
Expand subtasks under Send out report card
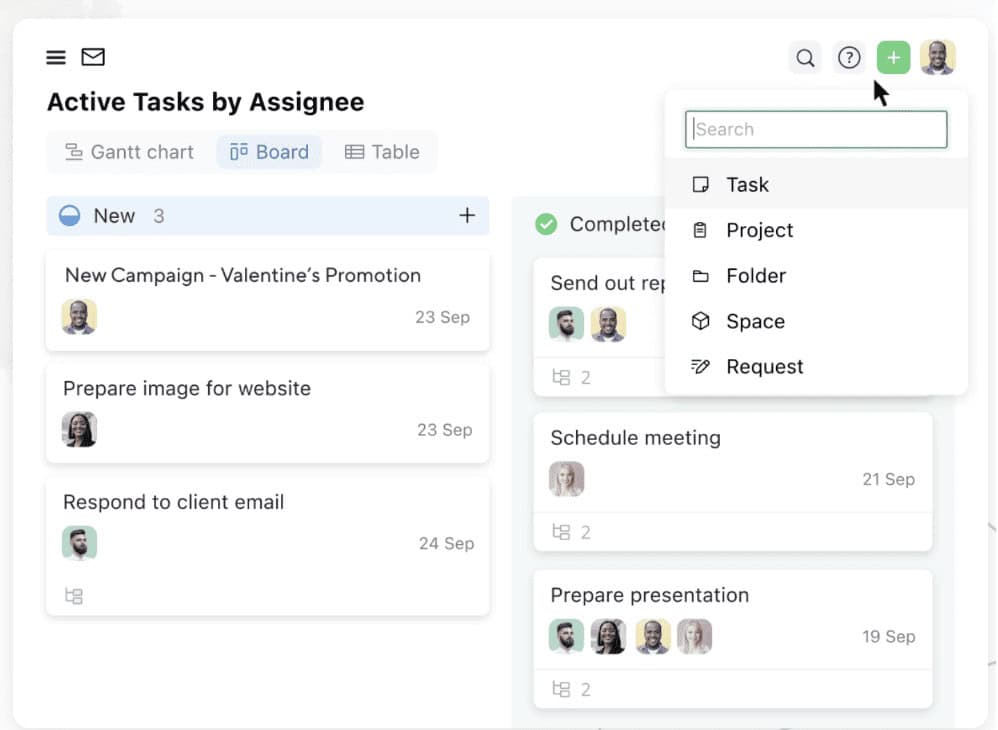point(572,377)
